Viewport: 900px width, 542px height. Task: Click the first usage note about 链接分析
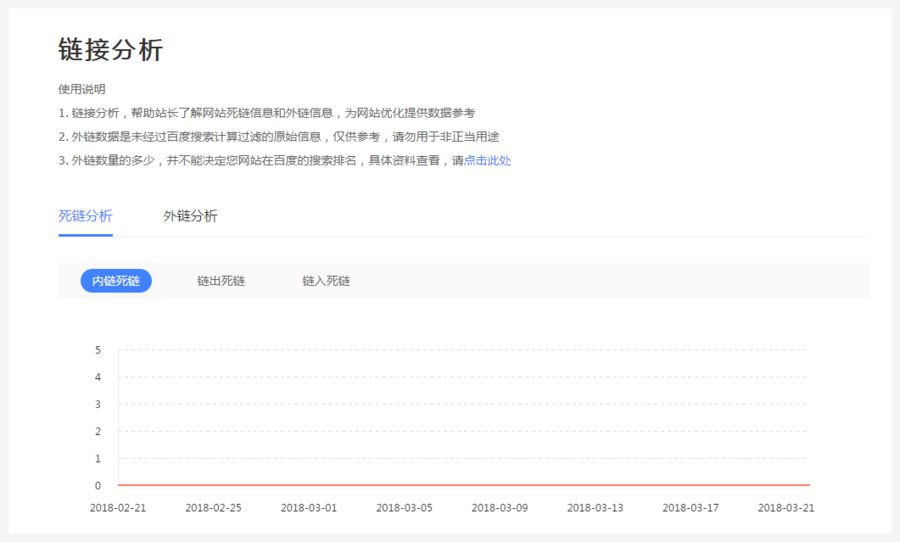coord(266,113)
